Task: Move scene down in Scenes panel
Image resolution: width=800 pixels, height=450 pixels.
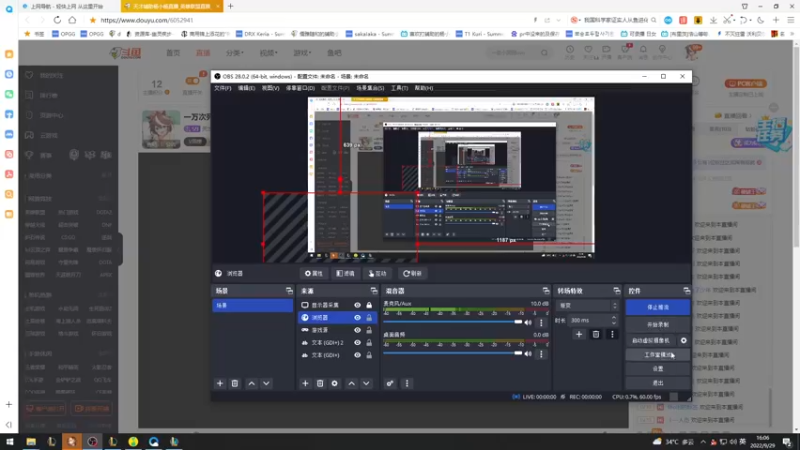Action: click(x=266, y=383)
